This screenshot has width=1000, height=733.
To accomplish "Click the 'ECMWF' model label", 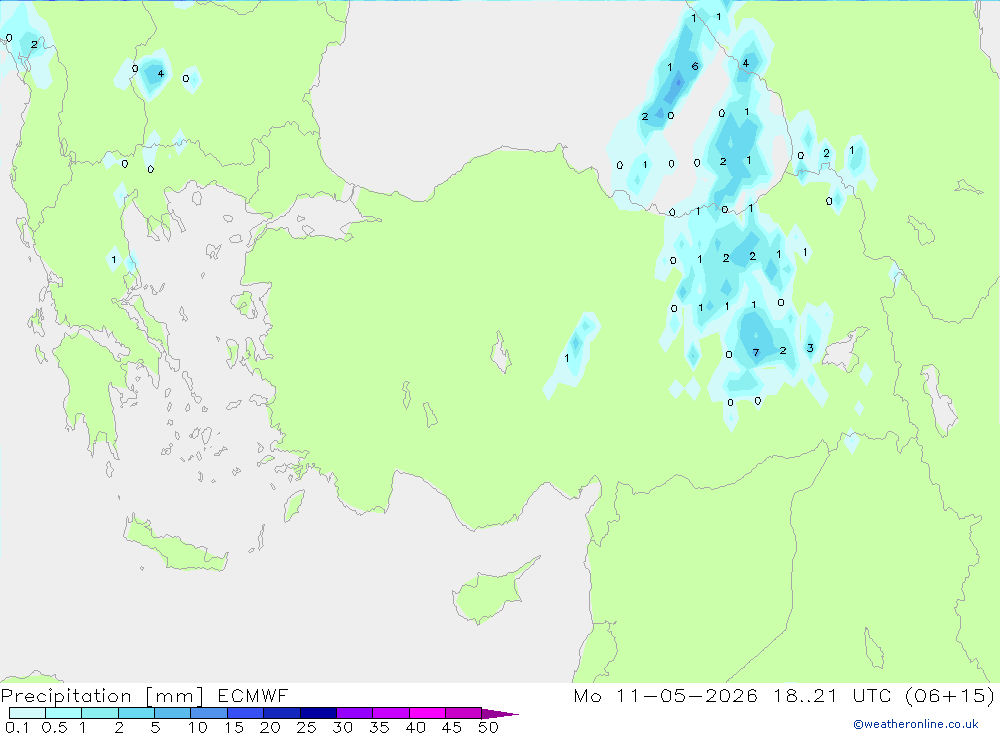I will (253, 695).
